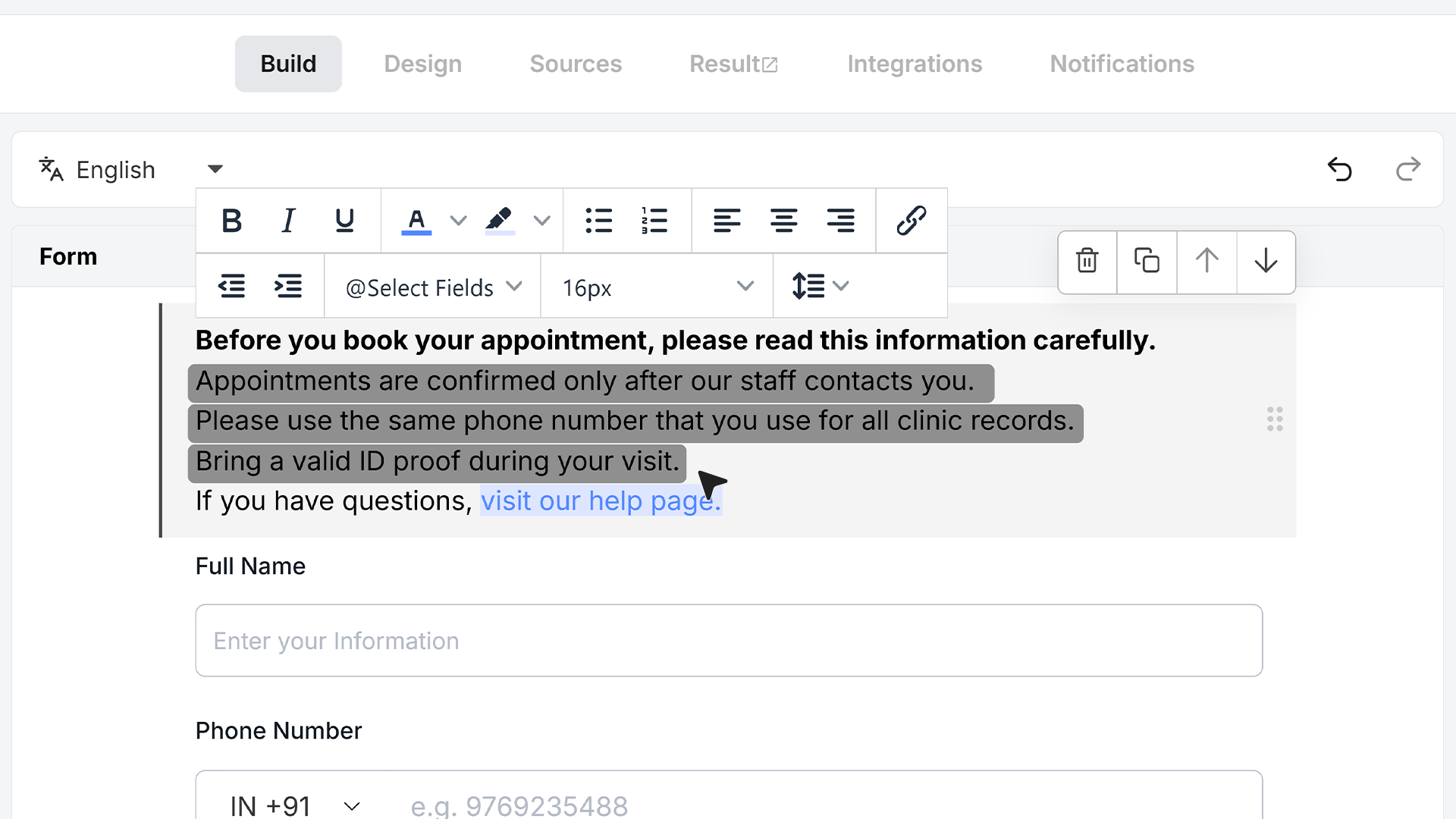Toggle italic formatting

(288, 221)
